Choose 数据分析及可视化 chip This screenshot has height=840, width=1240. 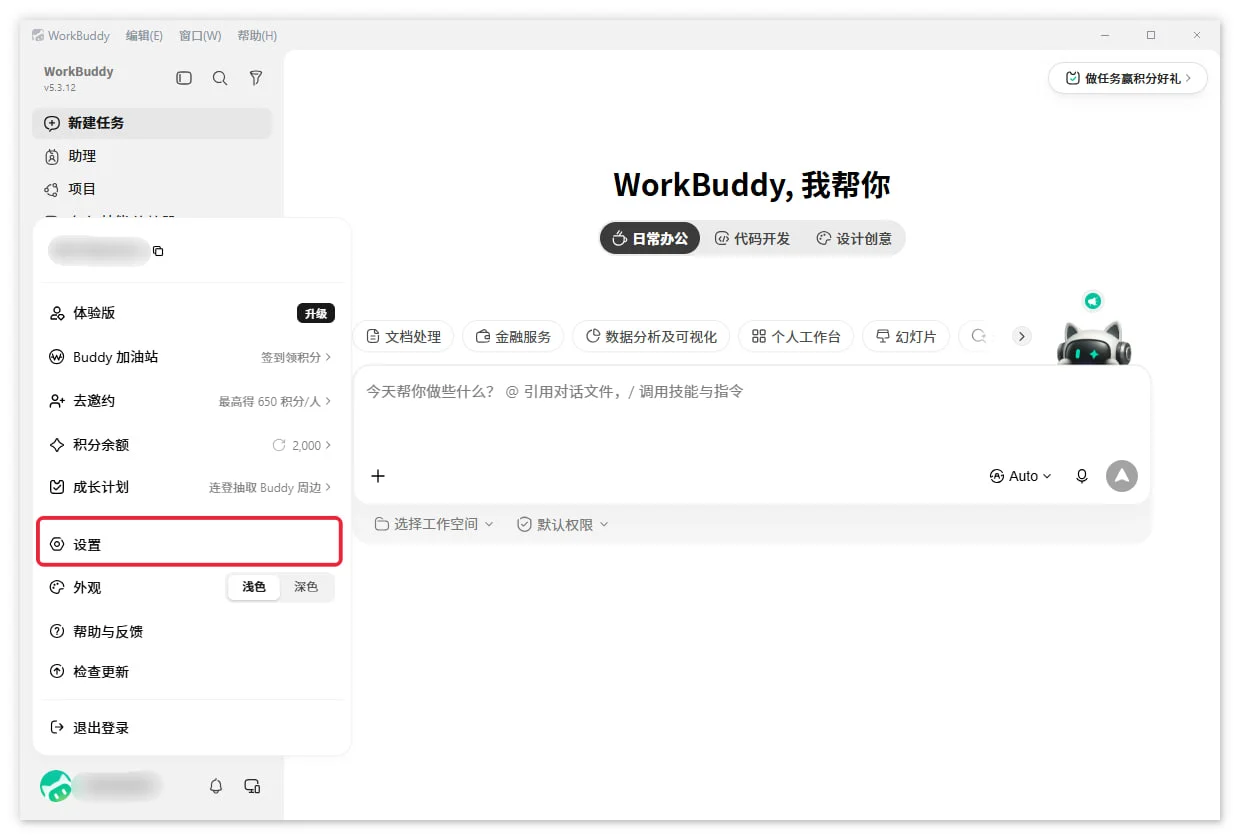click(651, 336)
